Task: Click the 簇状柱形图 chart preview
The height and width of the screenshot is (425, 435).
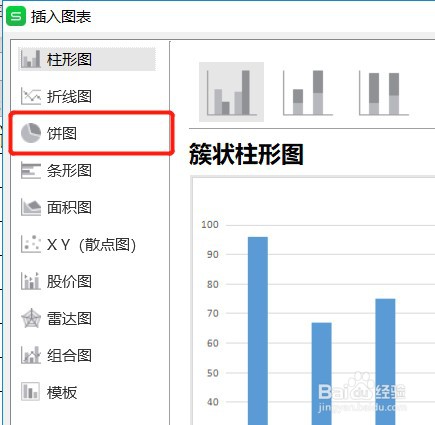Action: point(313,301)
